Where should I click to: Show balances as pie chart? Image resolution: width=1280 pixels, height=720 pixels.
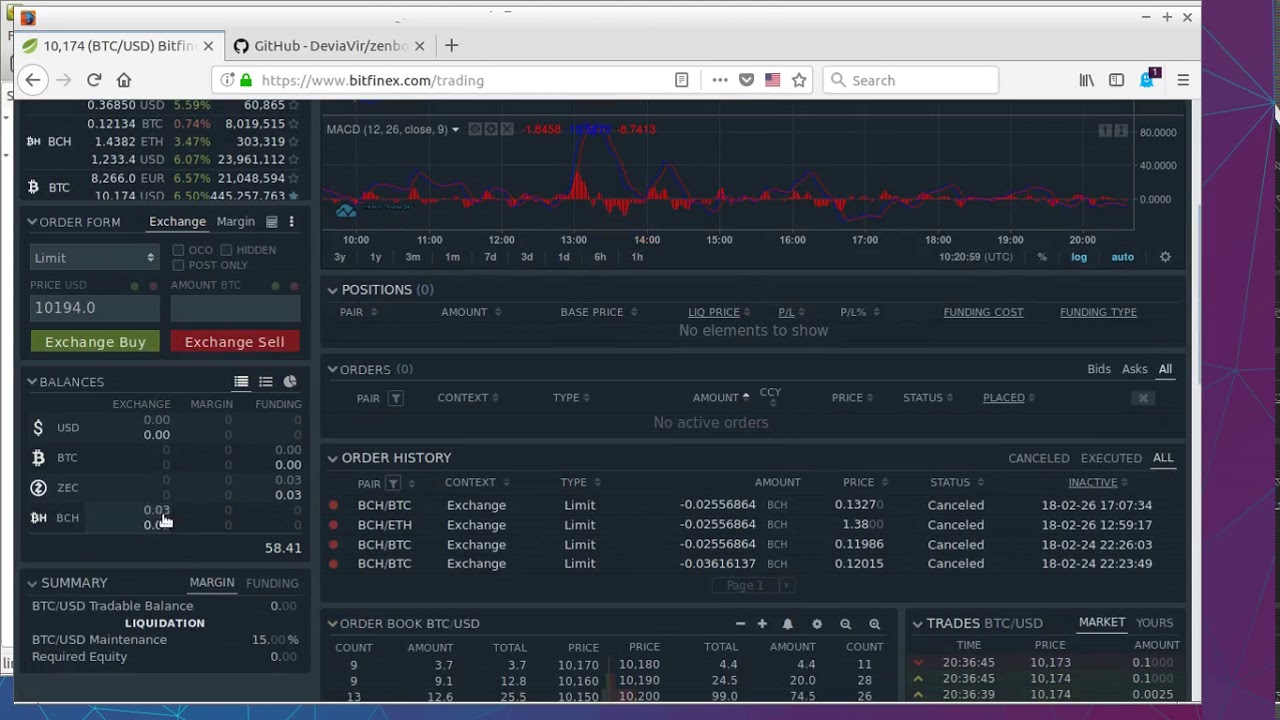click(x=290, y=381)
